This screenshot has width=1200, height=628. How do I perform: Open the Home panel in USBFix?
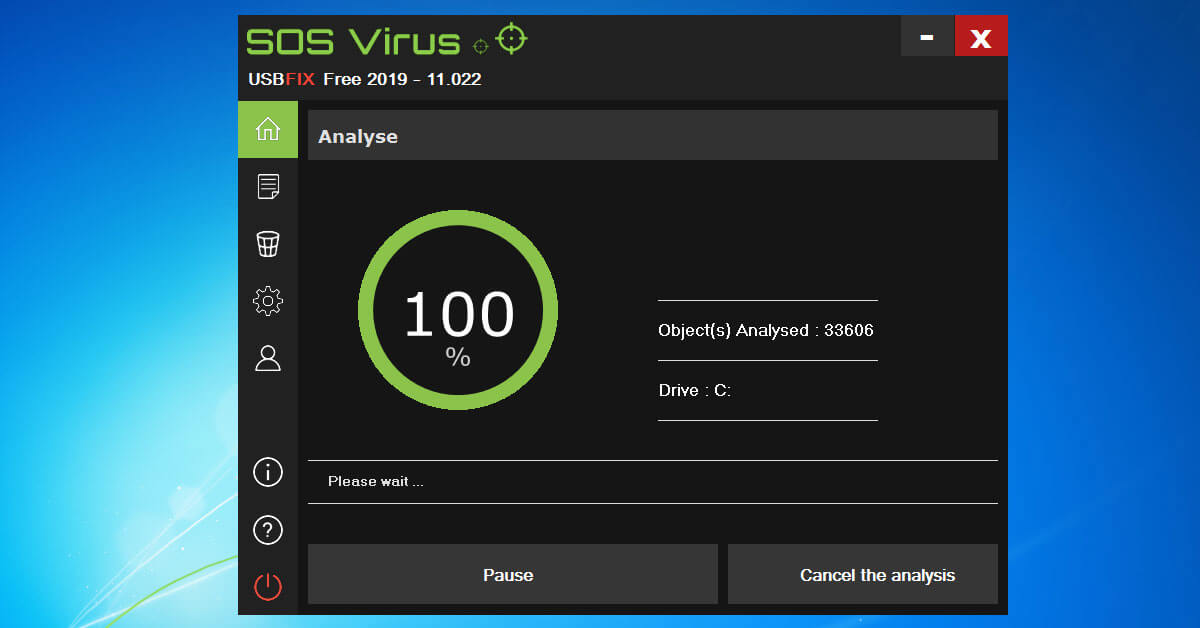(267, 129)
